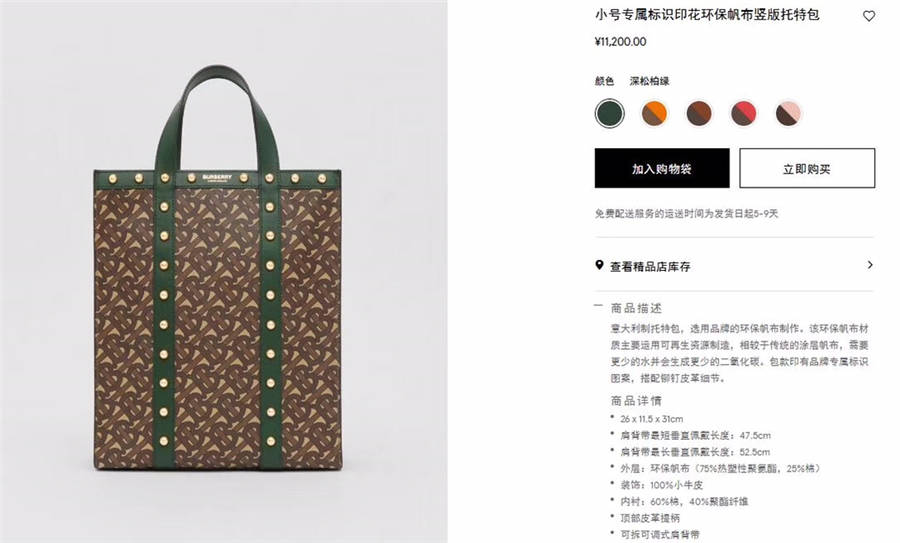
Task: Select the dark pine green color swatch
Action: (x=609, y=113)
